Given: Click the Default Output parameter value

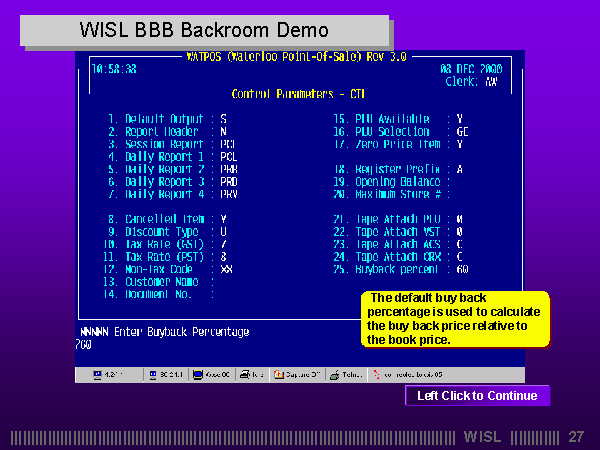Looking at the screenshot, I should pyautogui.click(x=223, y=118).
